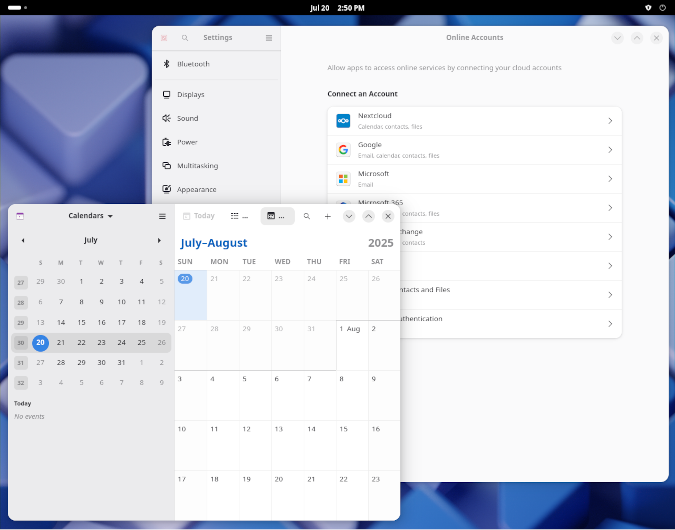
Task: Open the calendar search
Action: 307,216
